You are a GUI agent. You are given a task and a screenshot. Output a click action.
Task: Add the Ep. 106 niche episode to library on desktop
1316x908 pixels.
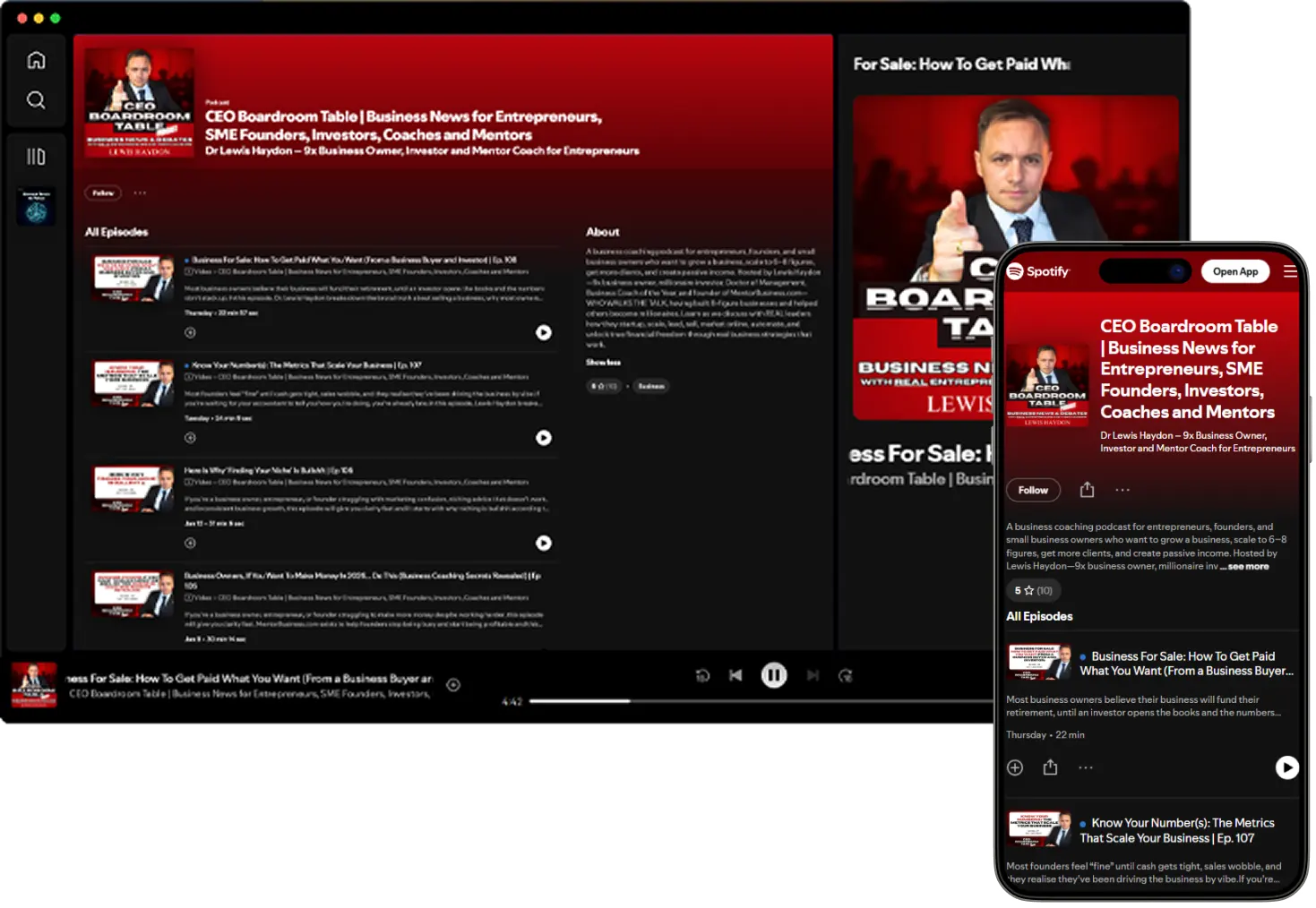[x=190, y=543]
